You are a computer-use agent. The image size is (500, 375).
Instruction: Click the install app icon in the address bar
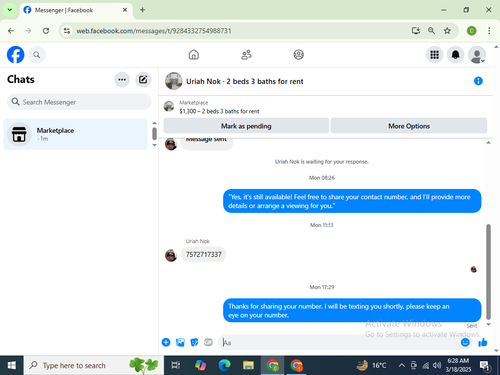[x=415, y=31]
